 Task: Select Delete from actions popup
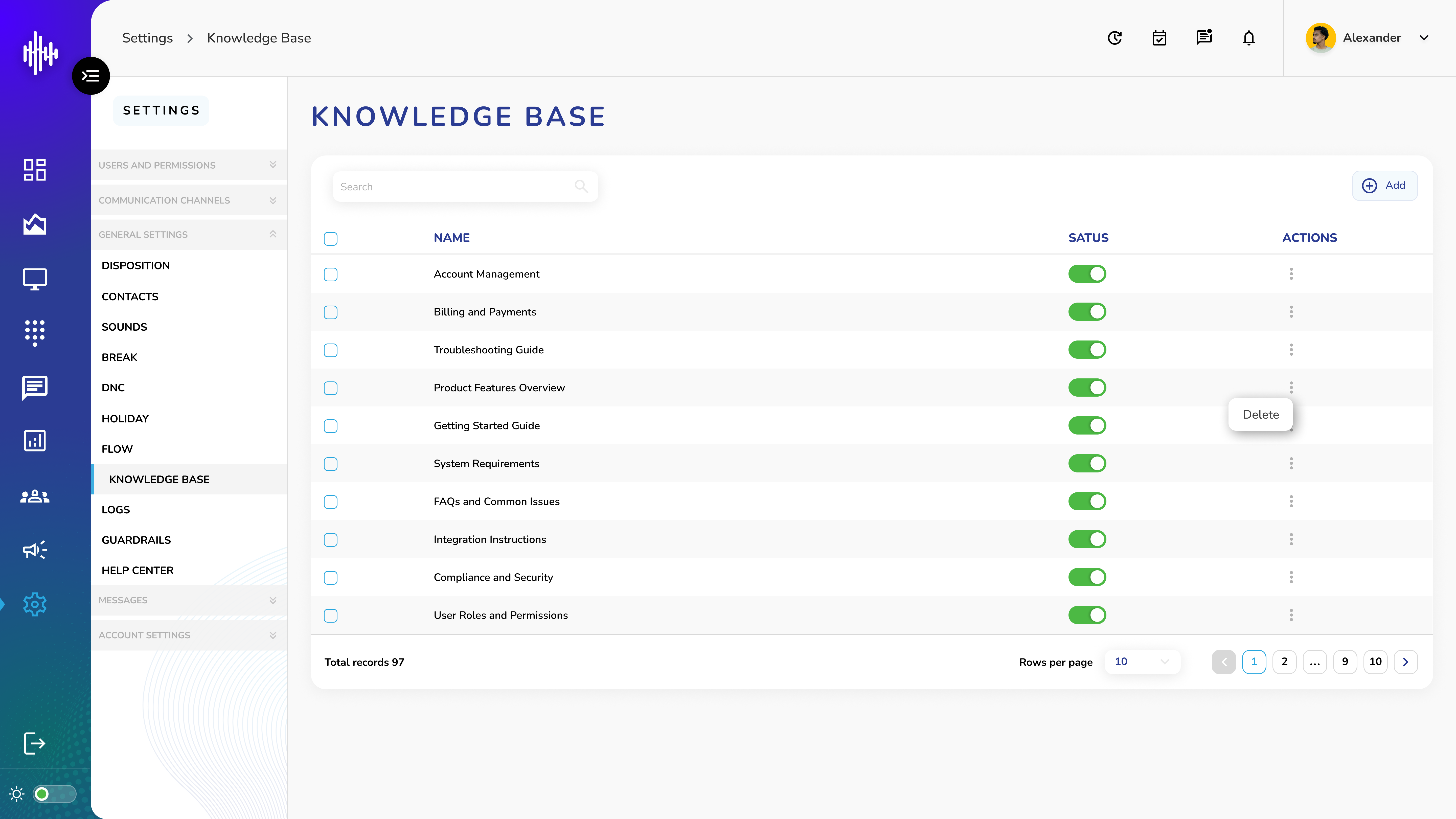1260,414
